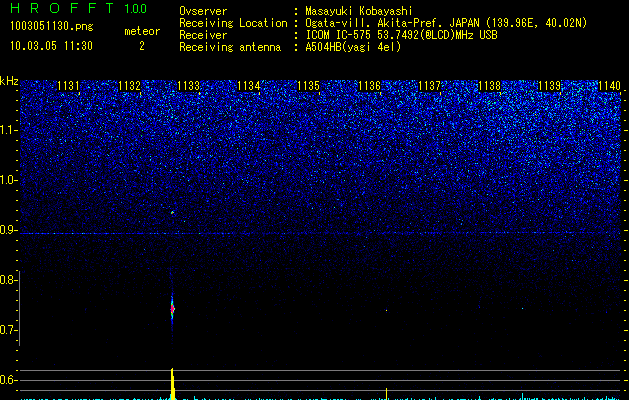This screenshot has width=629, height=400.
Task: Click the HROFFT program title
Action: pyautogui.click(x=62, y=8)
